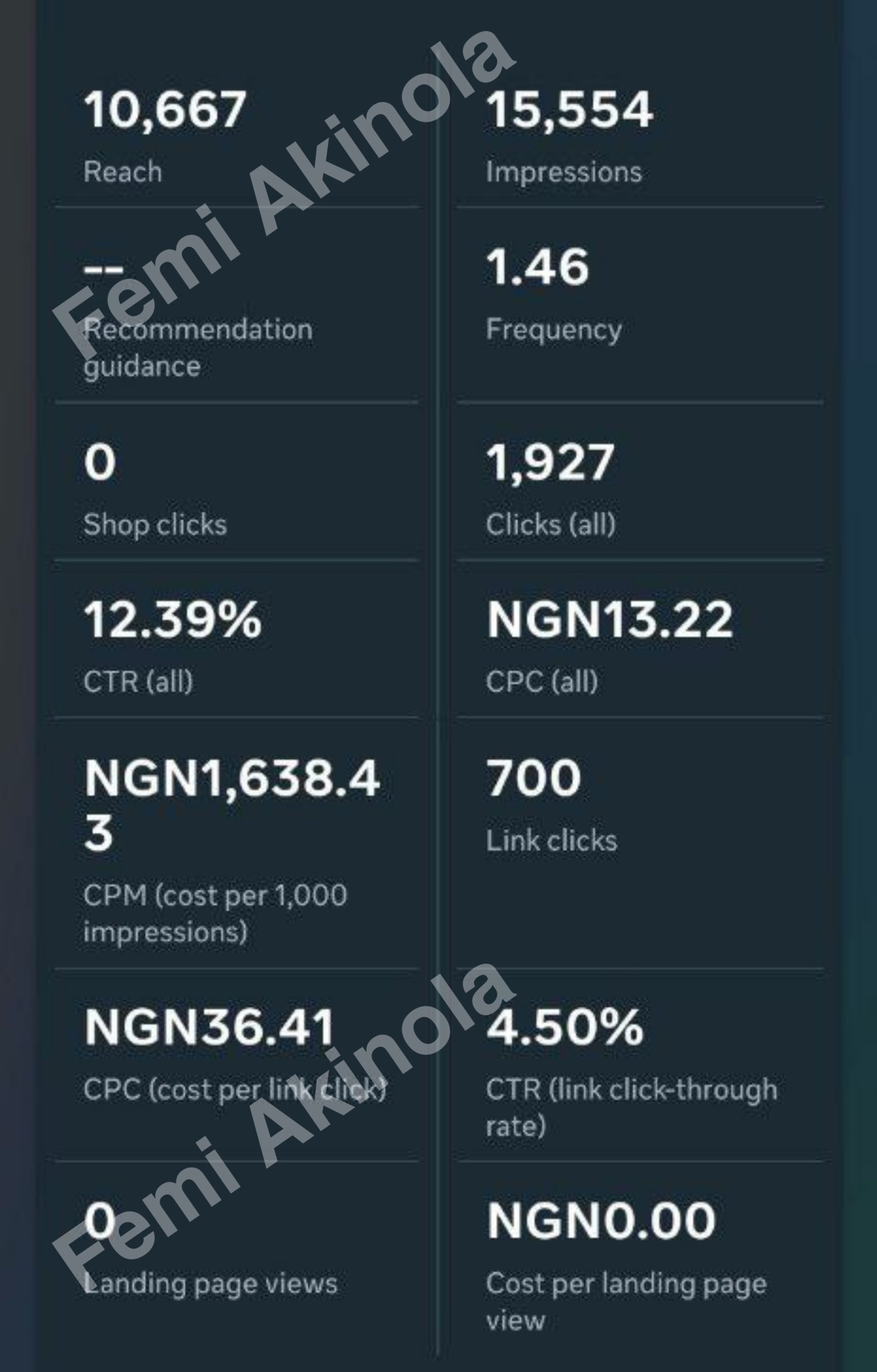Select the 12.39% CTR value

pos(173,620)
